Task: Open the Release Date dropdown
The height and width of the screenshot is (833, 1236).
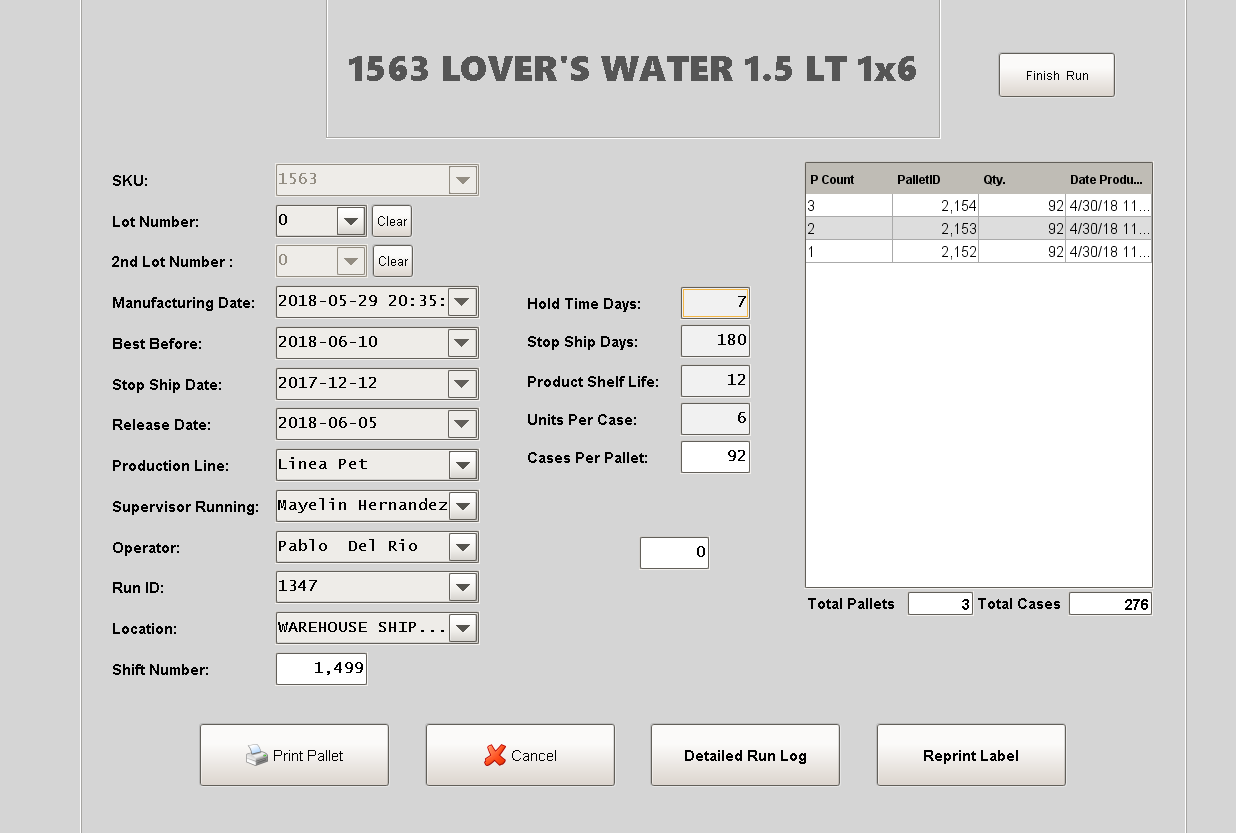Action: pos(462,424)
